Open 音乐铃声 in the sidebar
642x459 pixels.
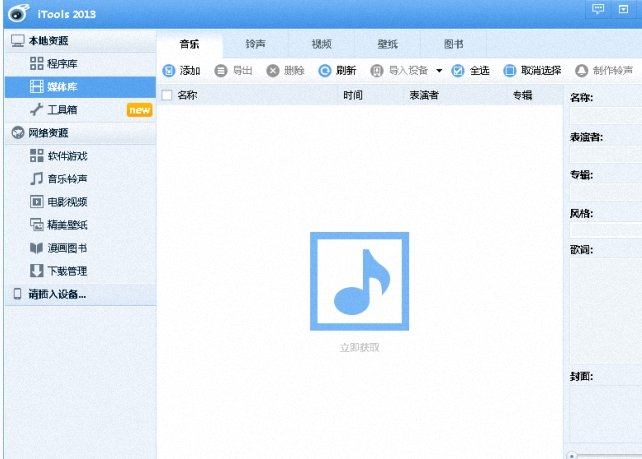pyautogui.click(x=80, y=179)
